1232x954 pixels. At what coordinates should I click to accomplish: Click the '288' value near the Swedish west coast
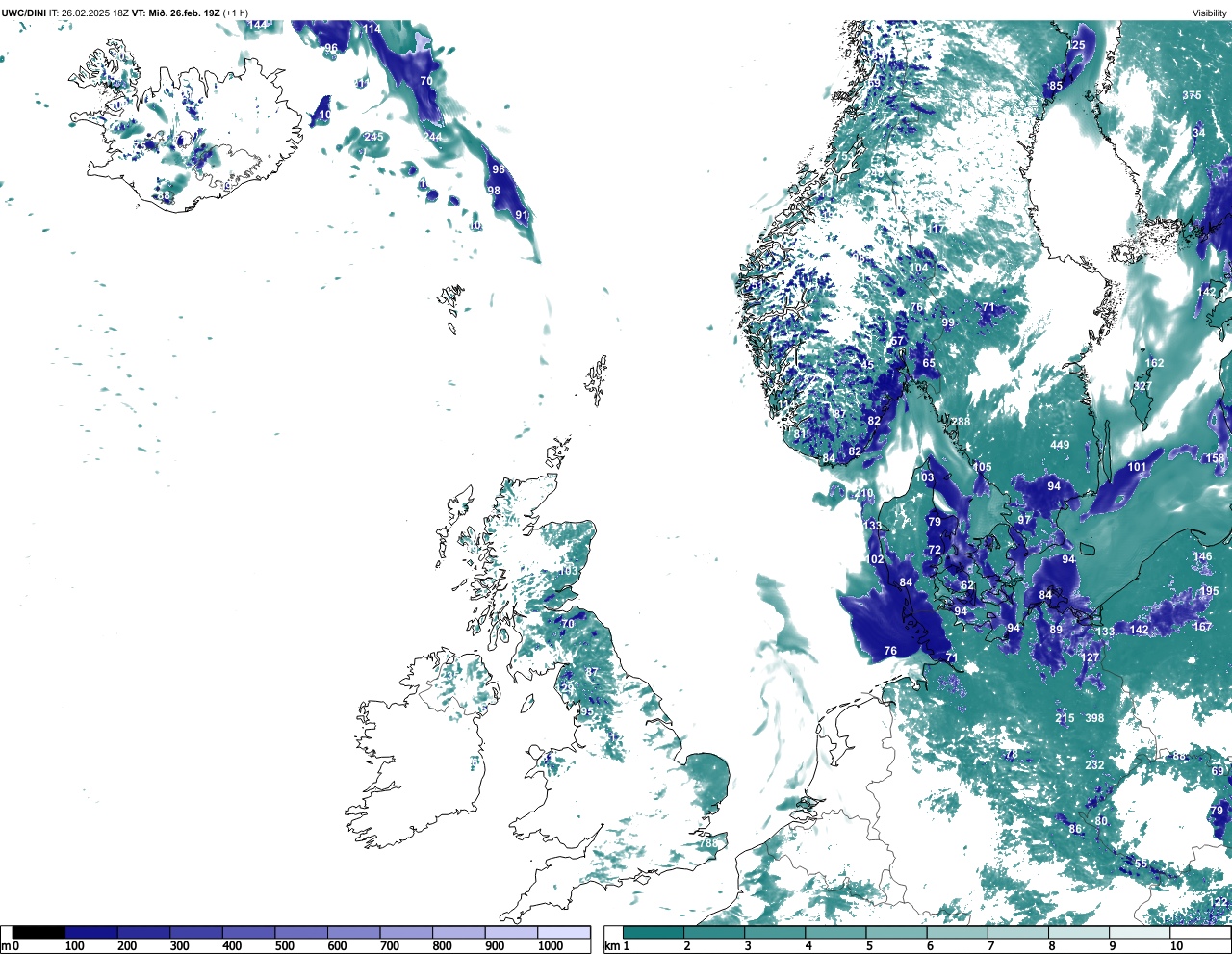pos(961,422)
